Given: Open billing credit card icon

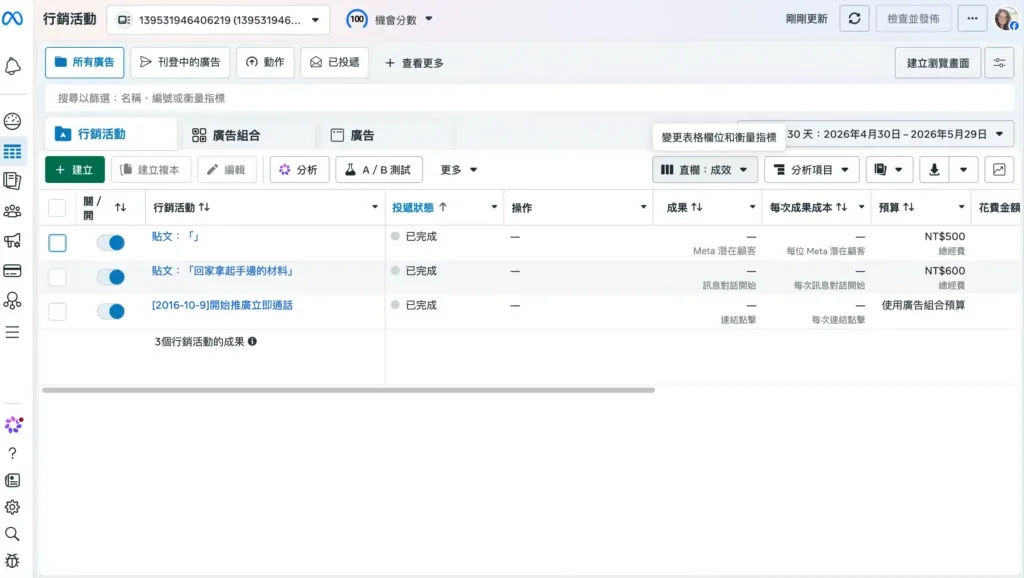Looking at the screenshot, I should coord(12,270).
